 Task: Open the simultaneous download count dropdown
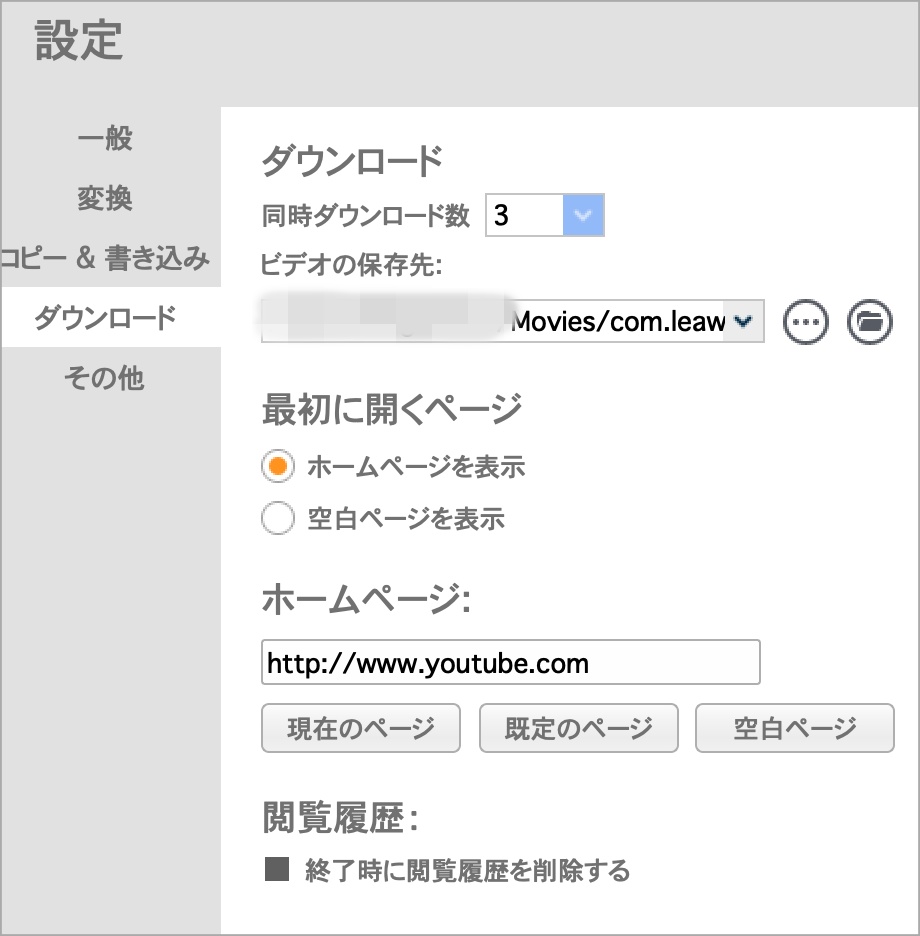pyautogui.click(x=583, y=215)
